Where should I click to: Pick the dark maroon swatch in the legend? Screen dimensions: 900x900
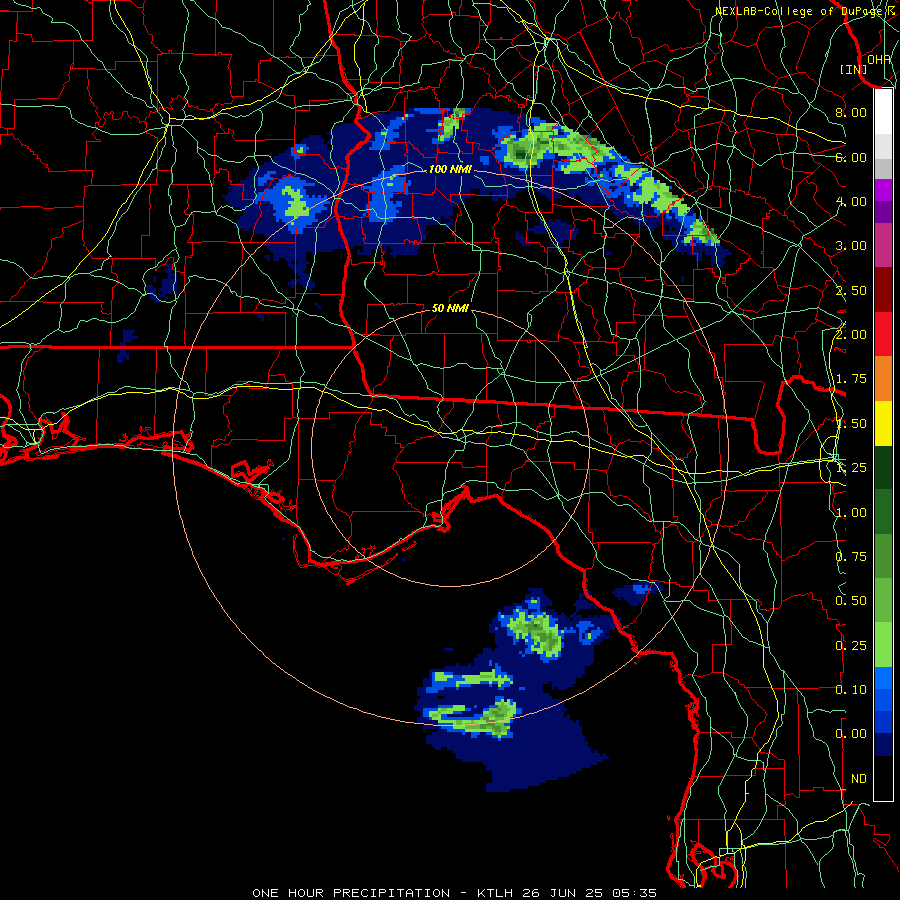pos(883,290)
